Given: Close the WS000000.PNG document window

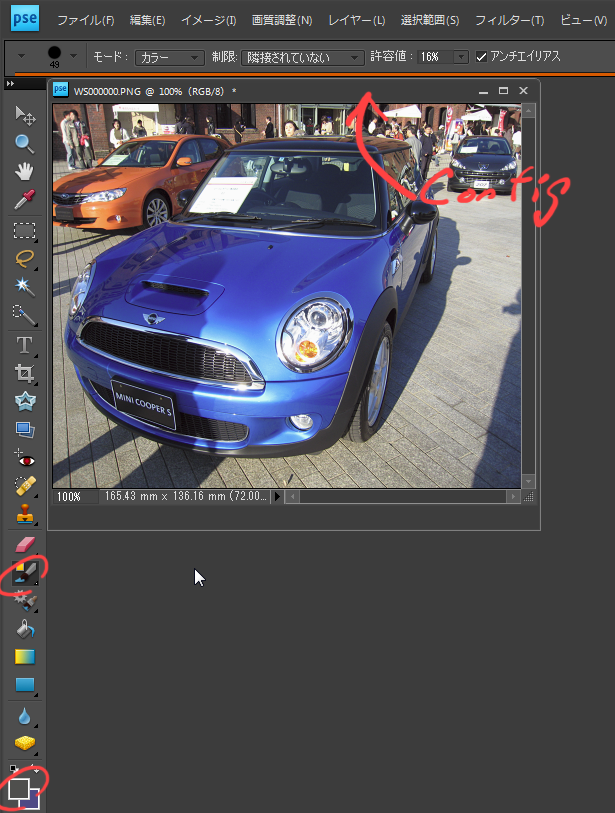Looking at the screenshot, I should tap(524, 91).
